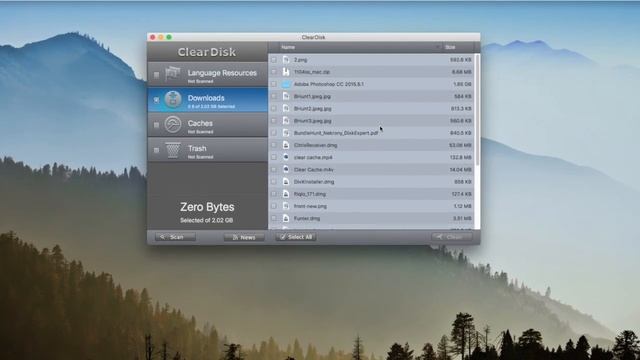Click the Bhunt1.jpeg.jpg file icon

tap(286, 96)
